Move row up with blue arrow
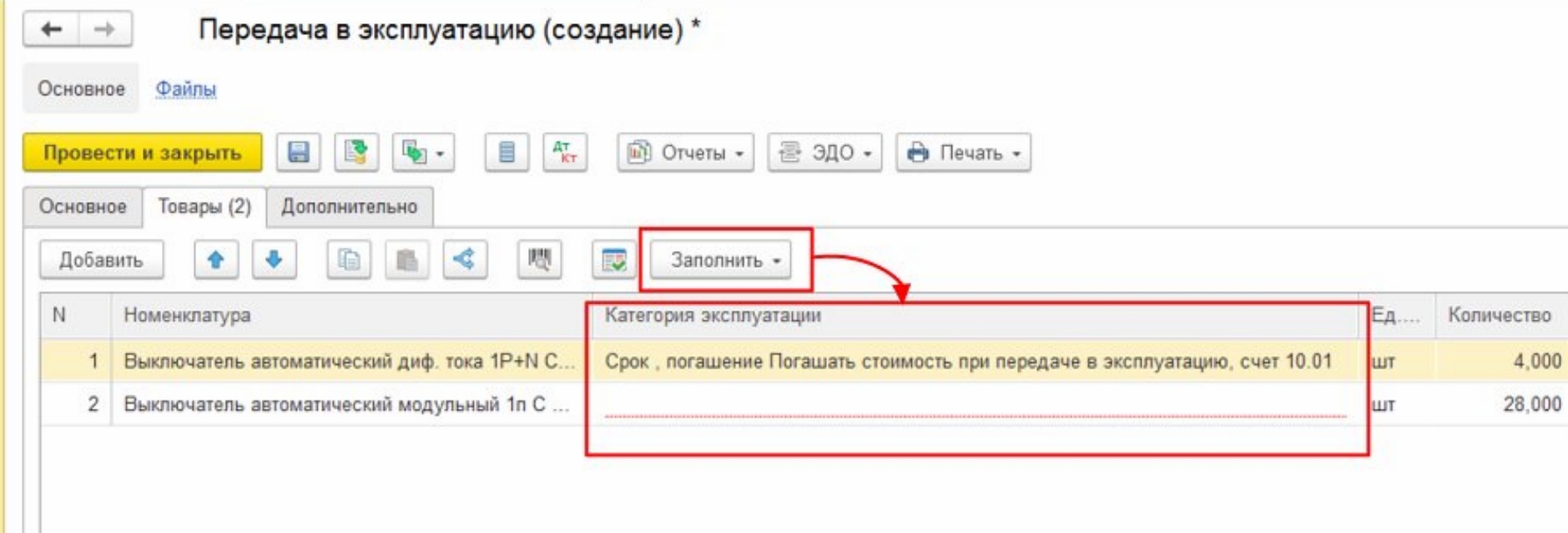Image resolution: width=1568 pixels, height=533 pixels. [x=216, y=260]
